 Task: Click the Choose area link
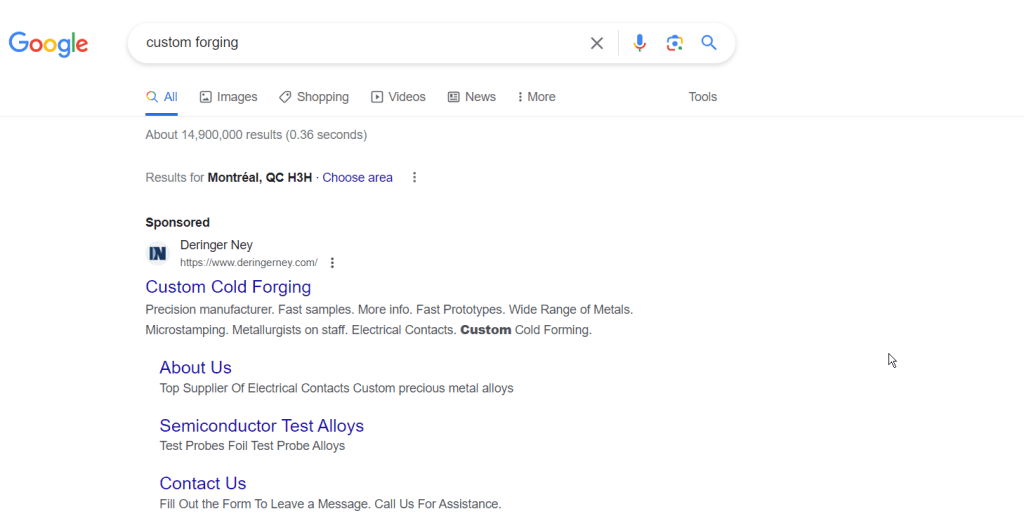click(x=357, y=178)
